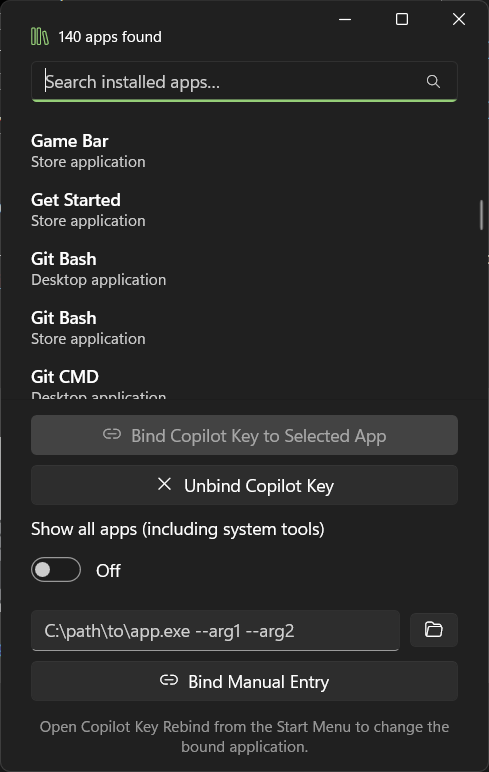Click the link icon on Bind Manual Entry
Image resolution: width=489 pixels, height=772 pixels.
click(169, 680)
